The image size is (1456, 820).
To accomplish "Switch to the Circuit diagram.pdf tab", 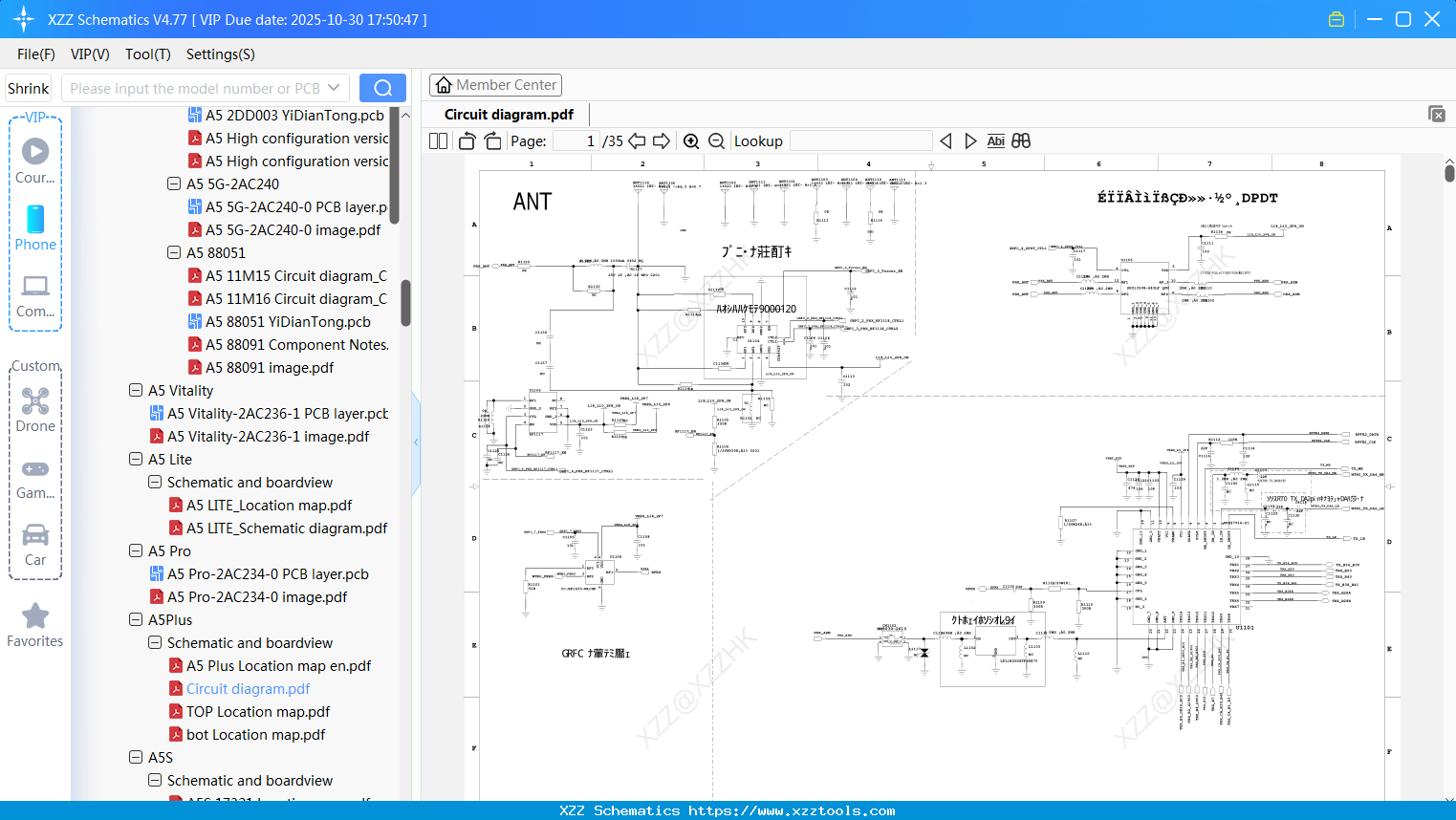I will point(509,114).
